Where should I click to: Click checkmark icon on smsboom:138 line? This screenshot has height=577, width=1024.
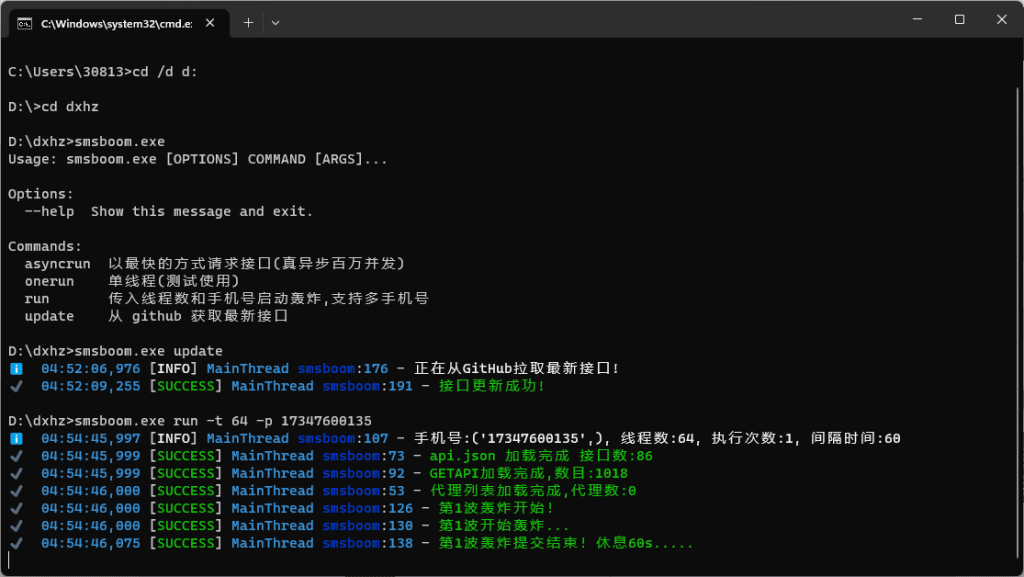[x=16, y=543]
